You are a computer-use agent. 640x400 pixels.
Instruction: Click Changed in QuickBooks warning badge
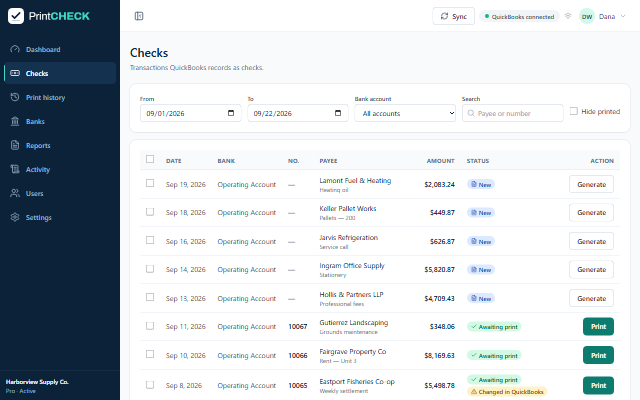coord(507,392)
